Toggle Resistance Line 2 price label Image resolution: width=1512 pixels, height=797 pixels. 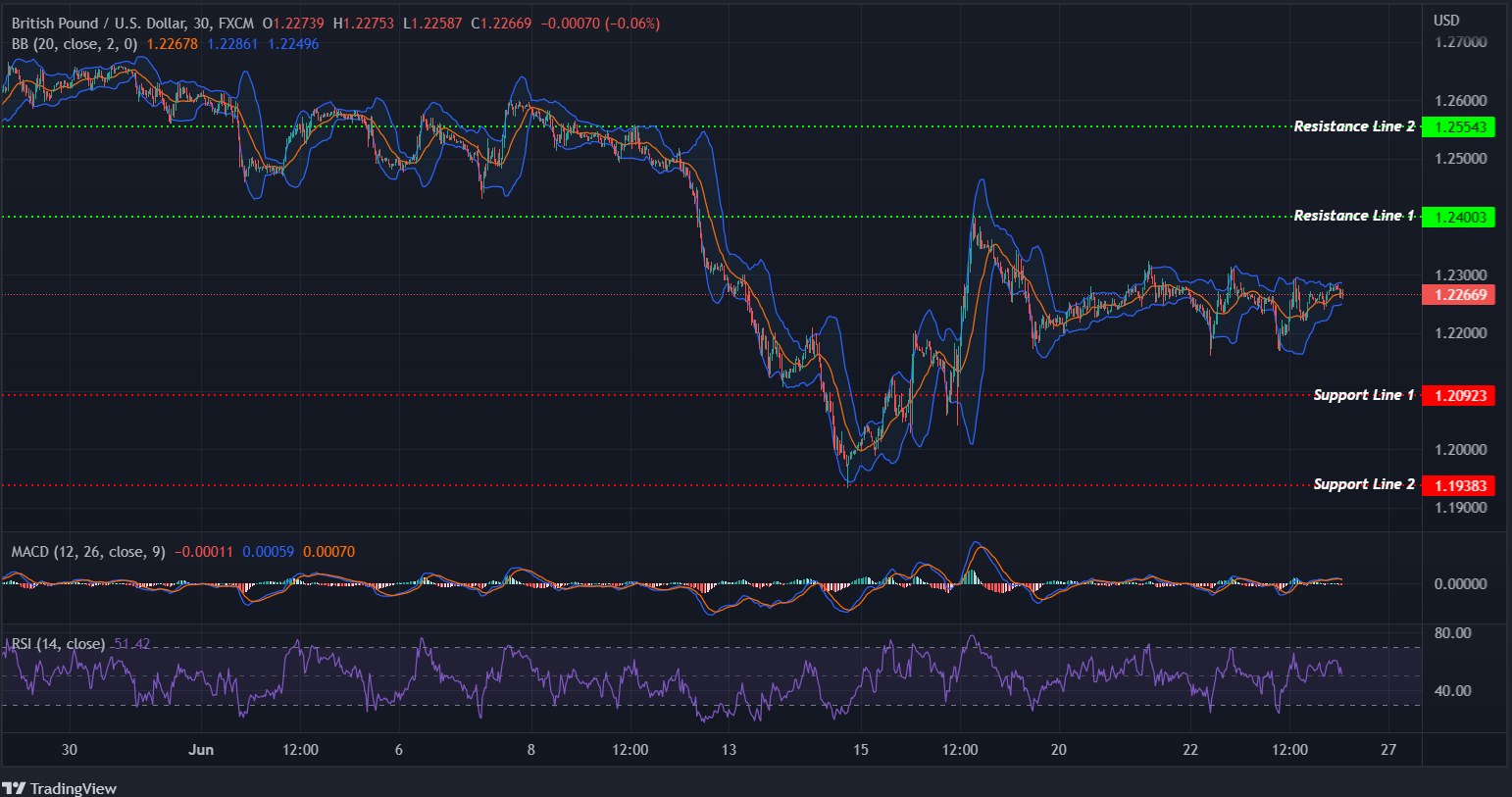point(1458,125)
